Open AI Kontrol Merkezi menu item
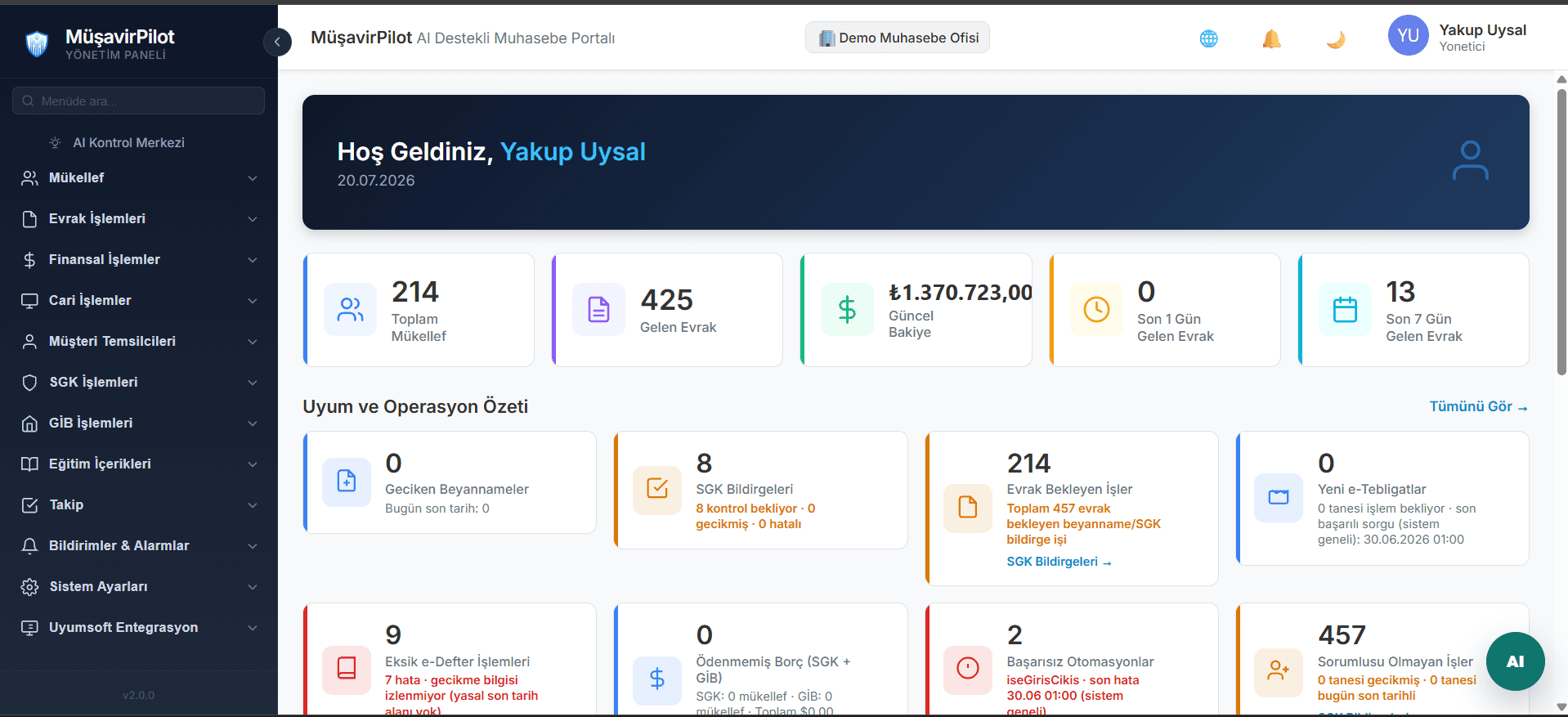1568x717 pixels. click(139, 142)
